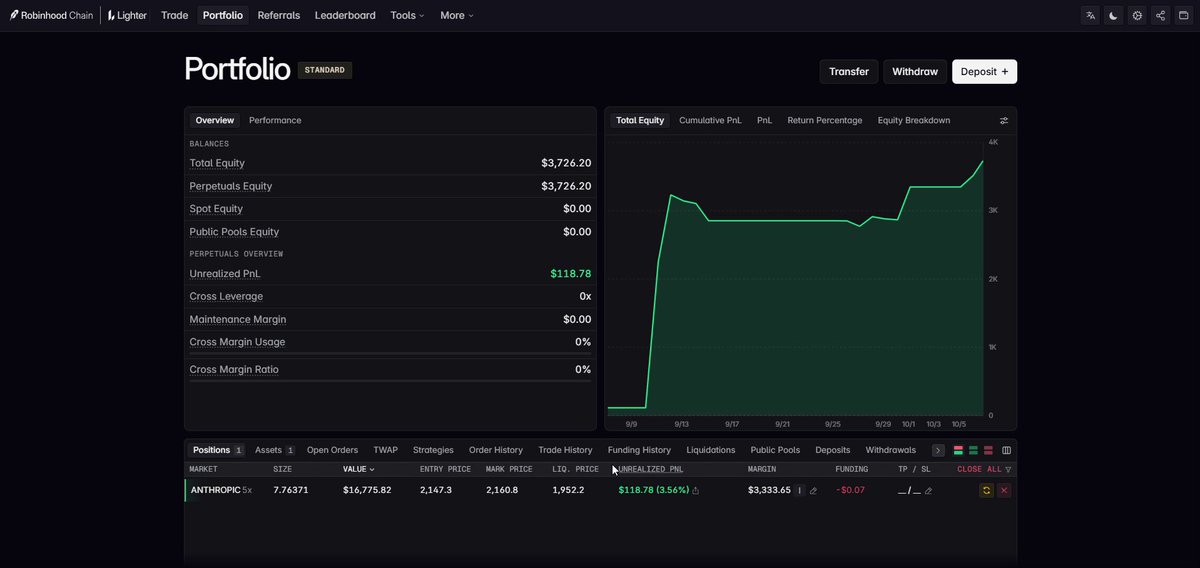Select all-red layout icon

(989, 450)
